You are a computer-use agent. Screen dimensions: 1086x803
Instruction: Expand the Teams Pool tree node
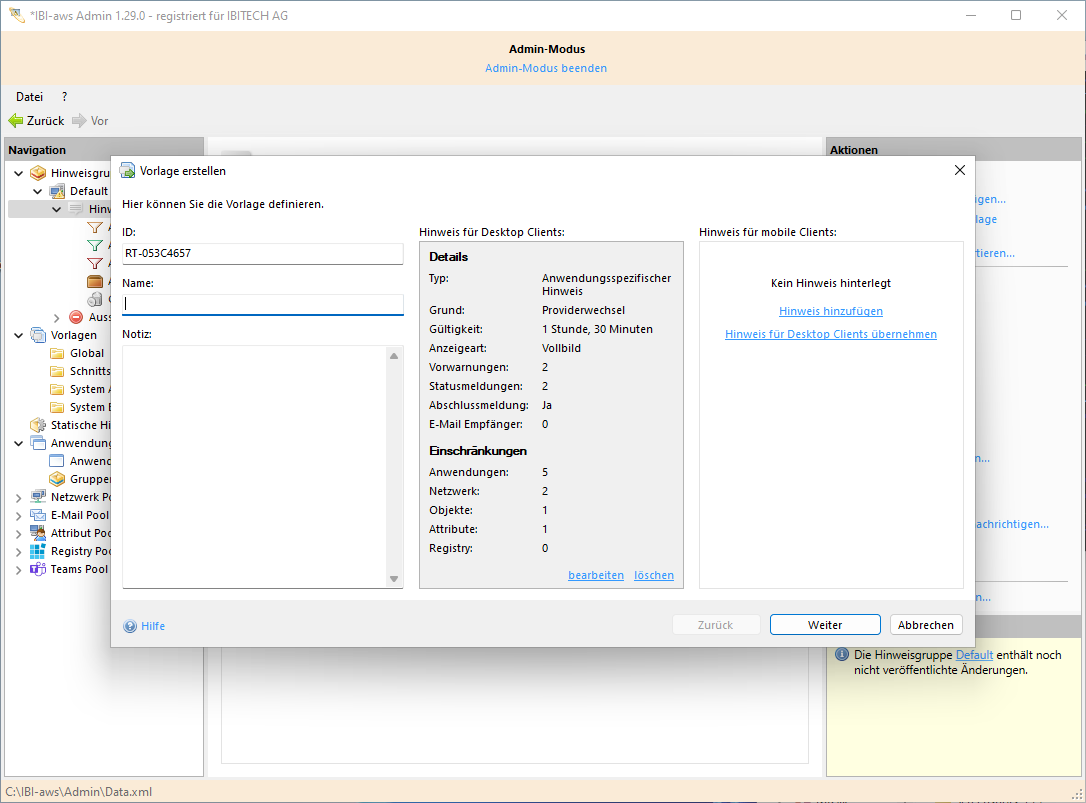click(x=19, y=569)
